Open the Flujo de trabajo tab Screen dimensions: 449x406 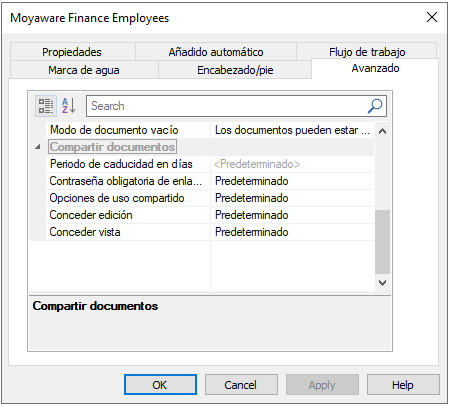click(367, 52)
